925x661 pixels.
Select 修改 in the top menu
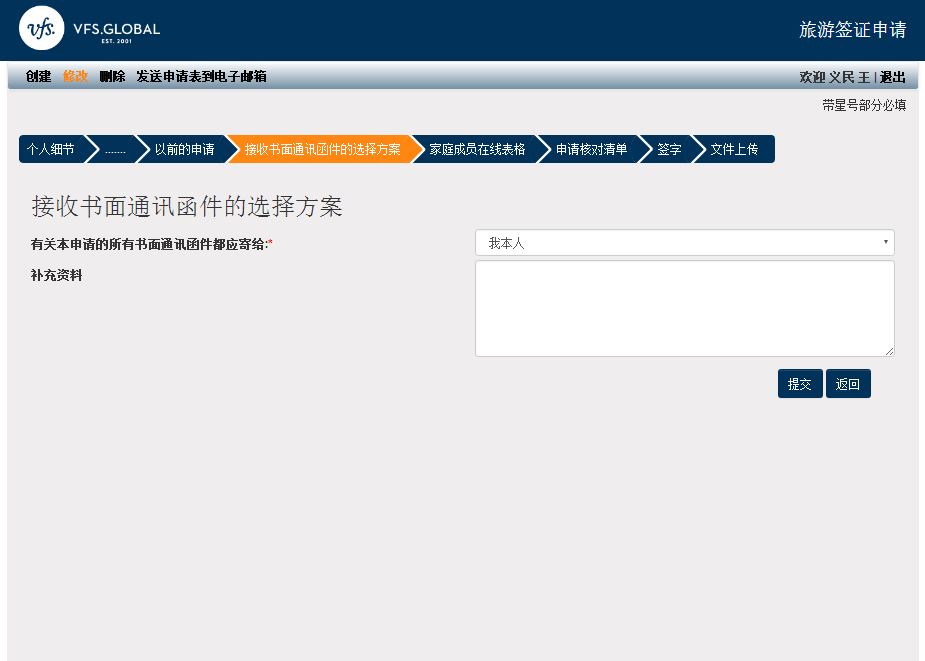(x=75, y=77)
